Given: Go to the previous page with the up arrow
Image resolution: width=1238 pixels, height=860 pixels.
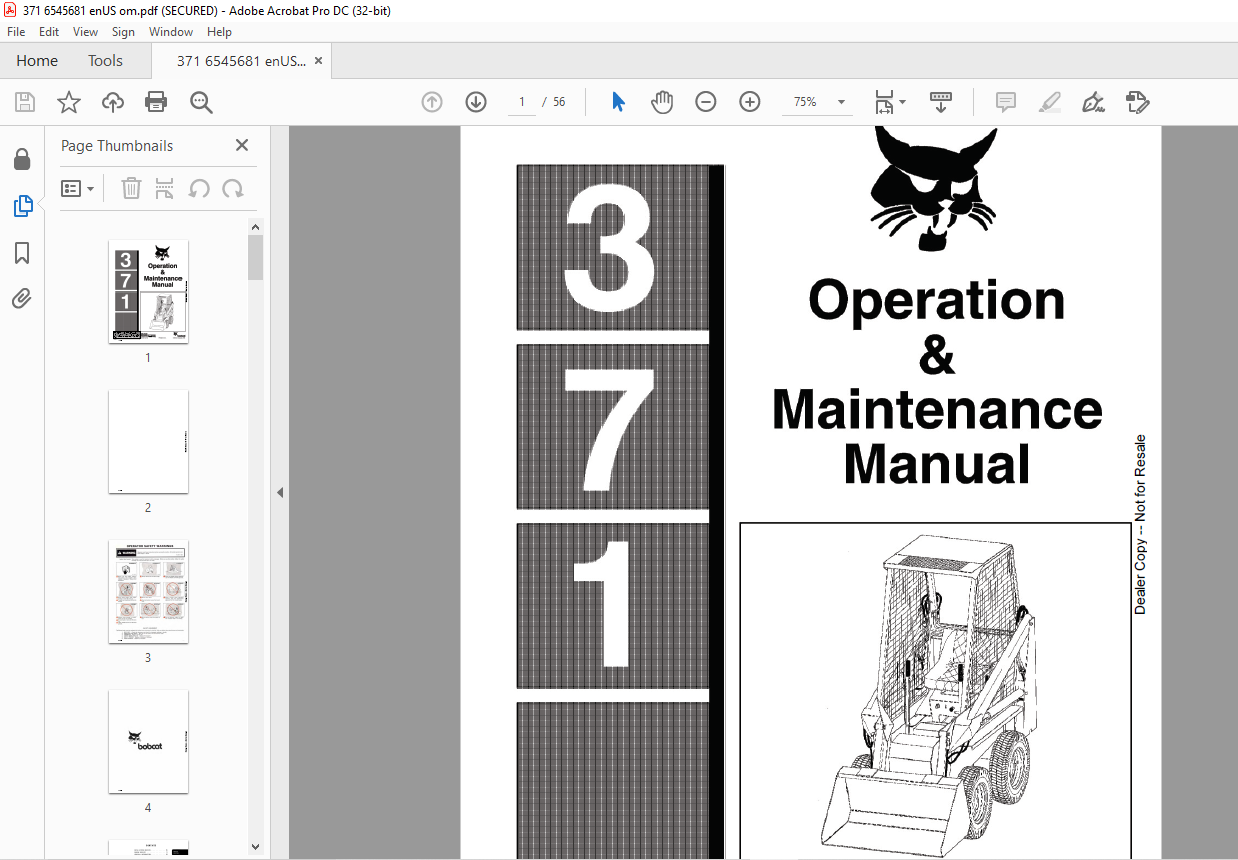Looking at the screenshot, I should tap(432, 102).
